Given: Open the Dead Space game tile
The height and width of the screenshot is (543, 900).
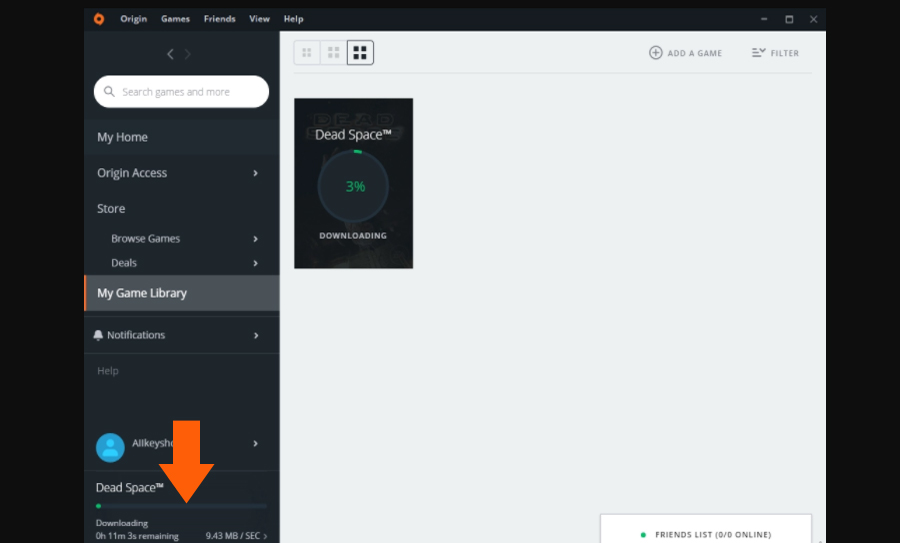Looking at the screenshot, I should [353, 183].
